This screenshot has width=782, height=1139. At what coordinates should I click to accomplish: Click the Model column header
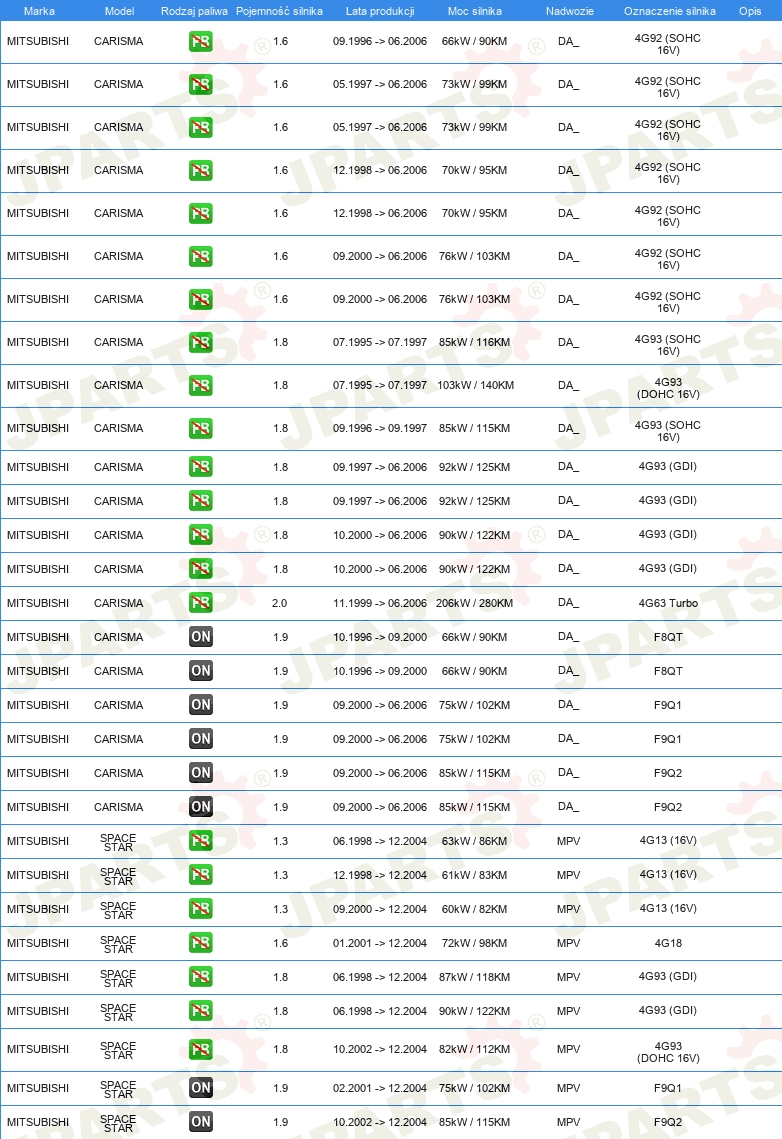(119, 11)
